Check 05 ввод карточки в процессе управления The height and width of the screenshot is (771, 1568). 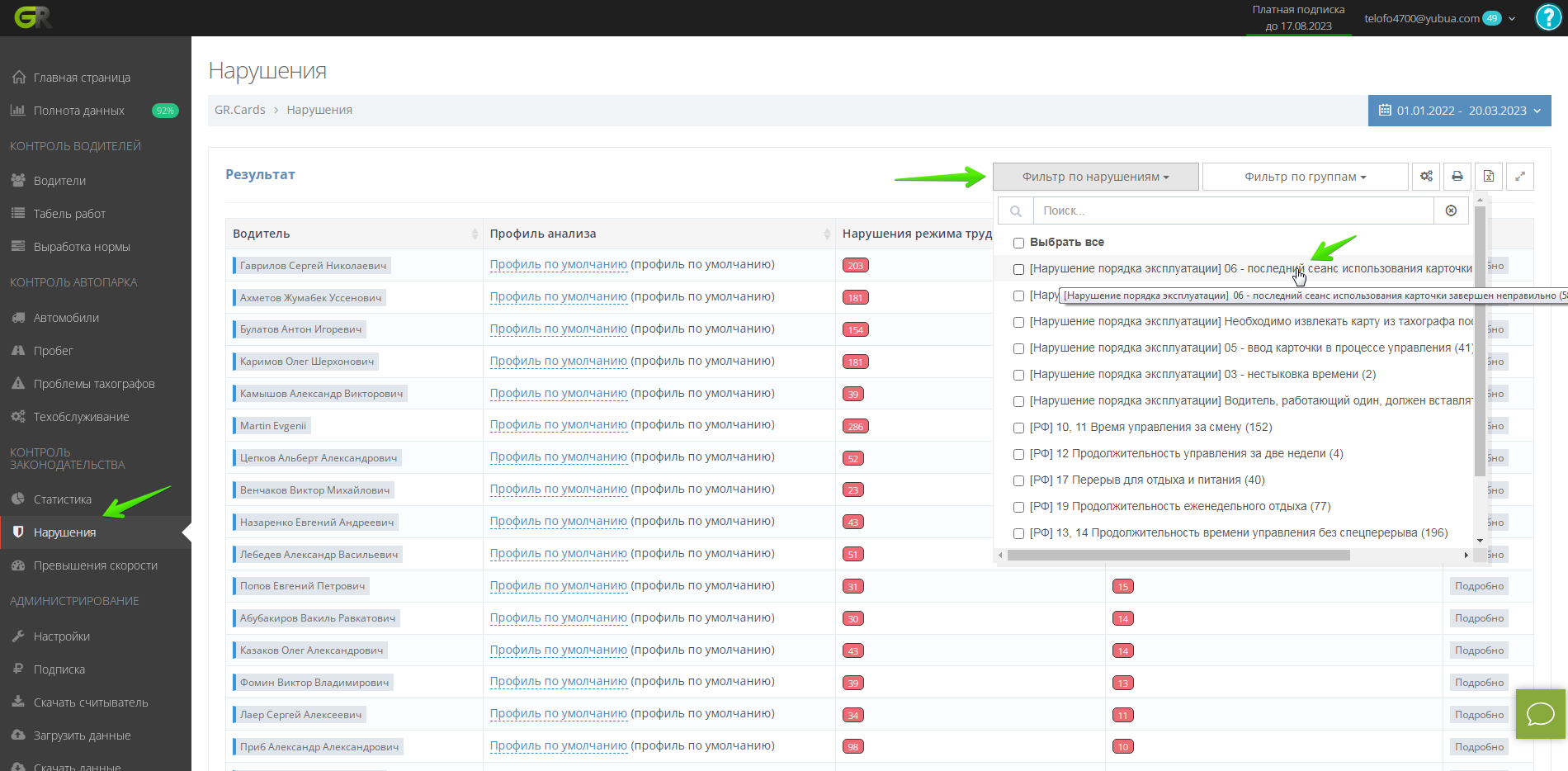1018,348
